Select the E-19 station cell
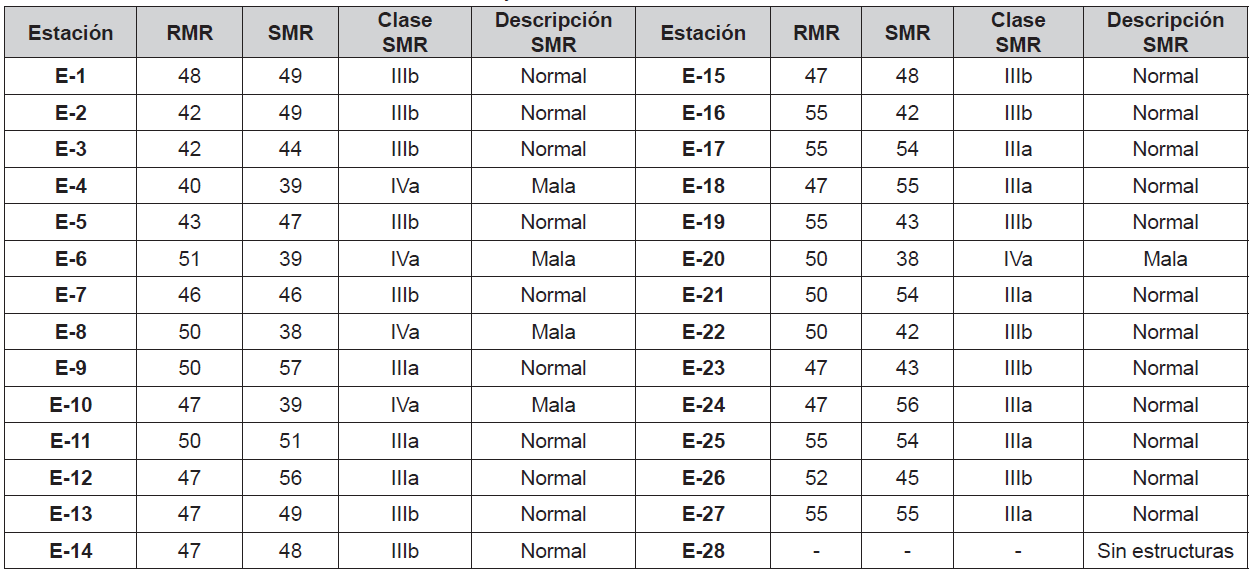 click(703, 222)
